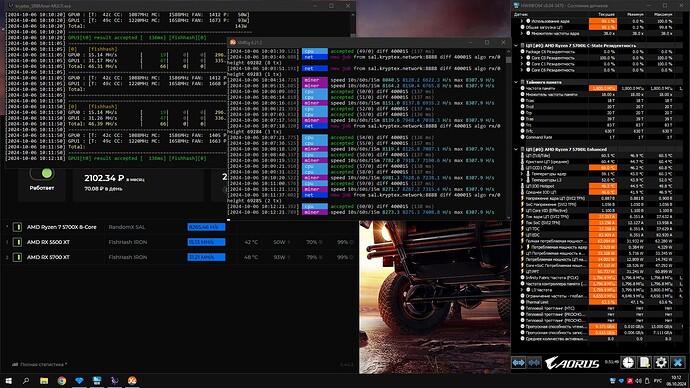
Task: Select 'AMD RX 5500 XT' device name
Action: pyautogui.click(x=48, y=242)
